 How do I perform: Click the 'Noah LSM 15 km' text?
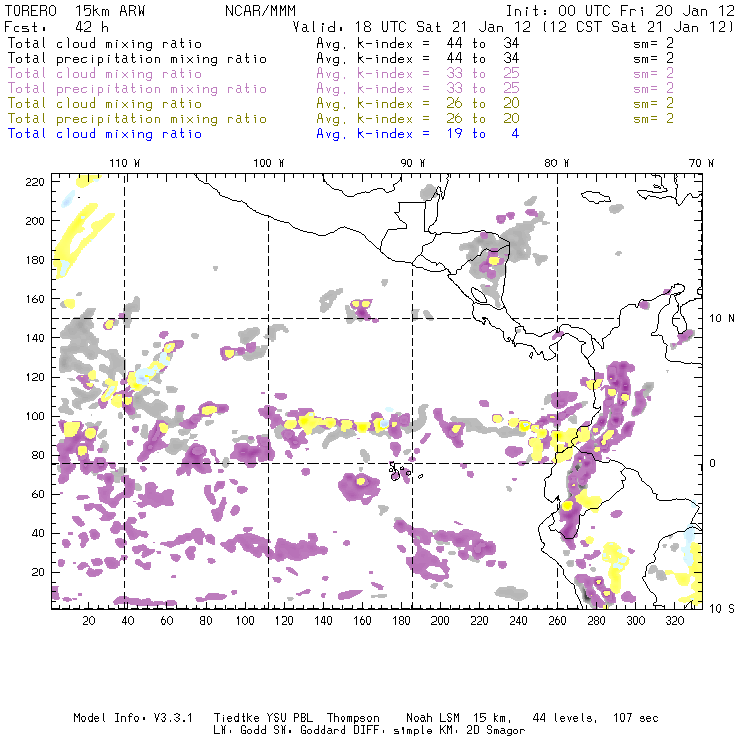click(x=459, y=718)
